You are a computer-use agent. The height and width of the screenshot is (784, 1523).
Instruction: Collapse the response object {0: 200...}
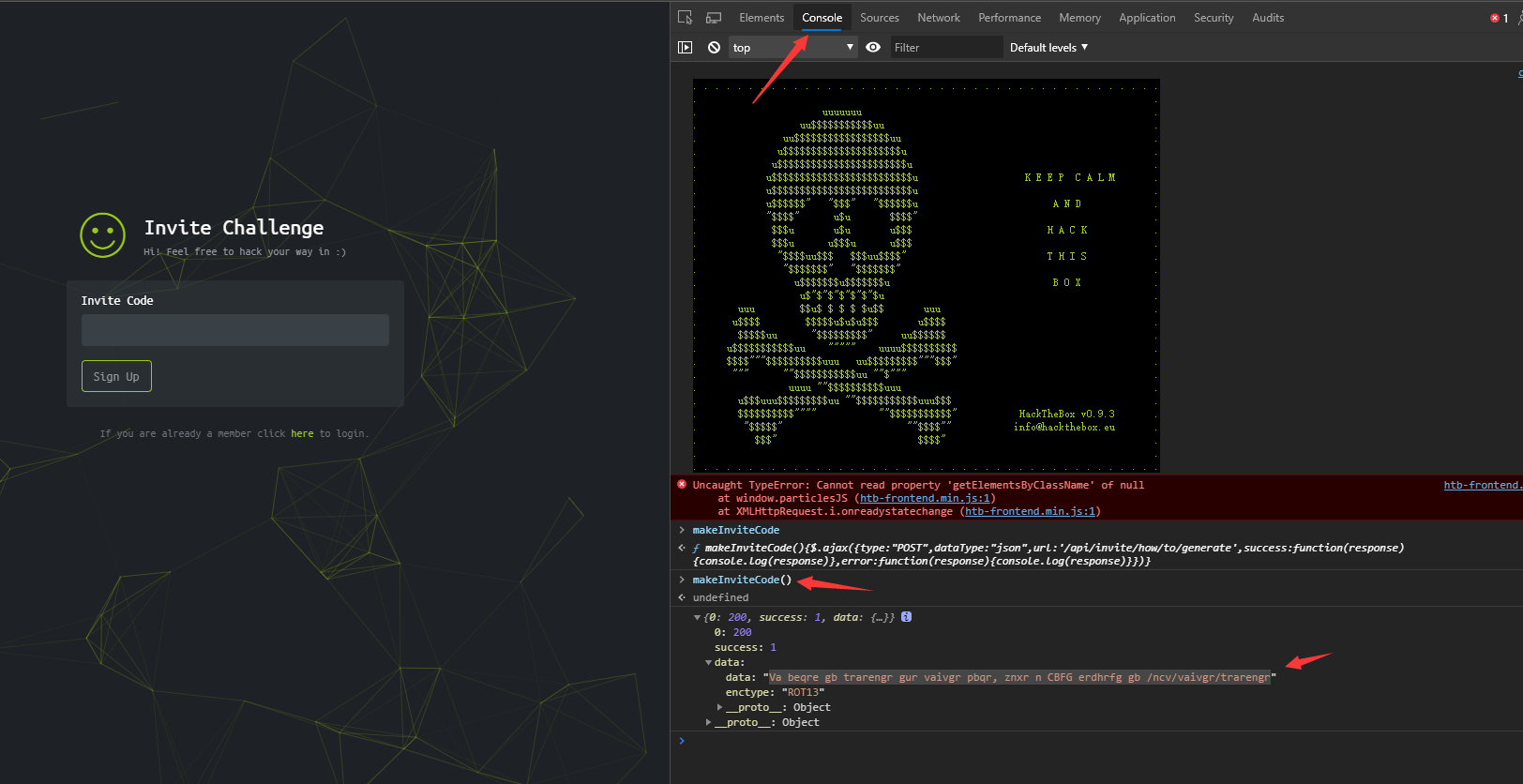point(697,617)
